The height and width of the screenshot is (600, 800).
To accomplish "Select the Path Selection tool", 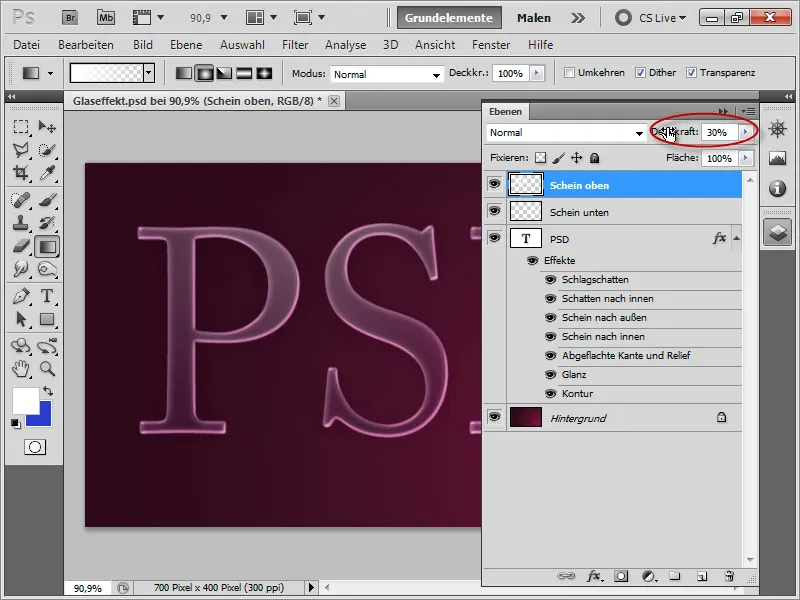I will (21, 319).
